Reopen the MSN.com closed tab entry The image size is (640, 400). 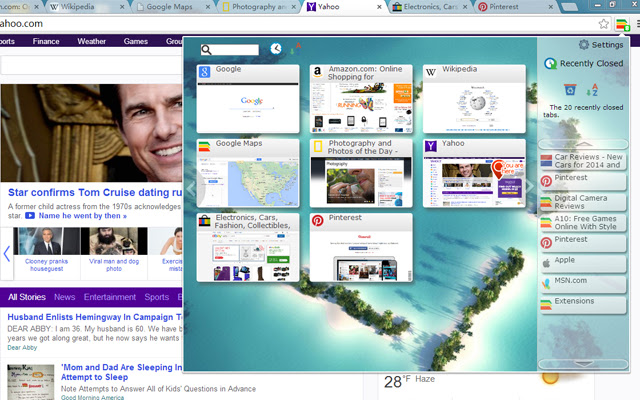(x=583, y=284)
